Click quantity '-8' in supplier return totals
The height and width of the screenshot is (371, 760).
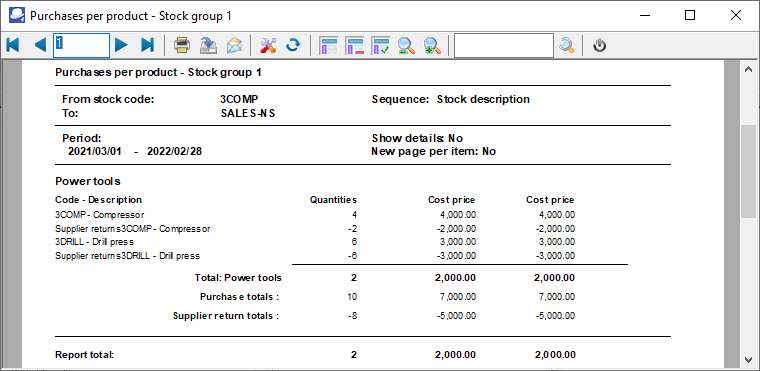(x=352, y=316)
